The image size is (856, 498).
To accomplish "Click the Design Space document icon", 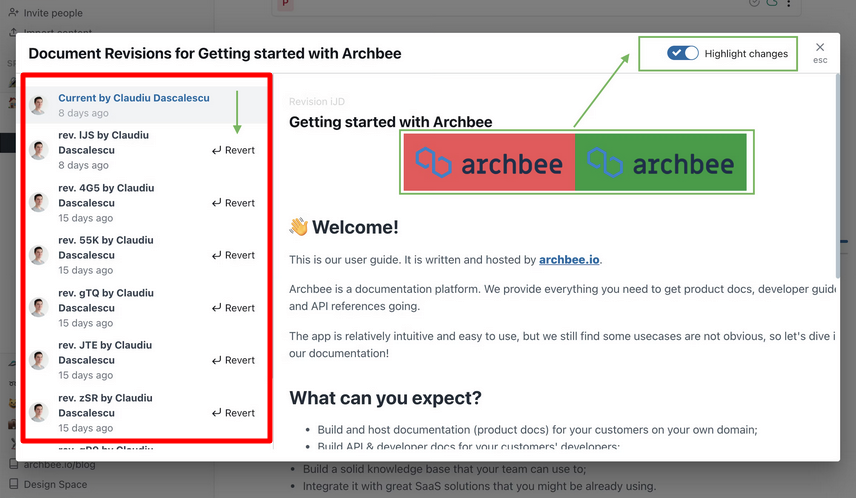I will tap(14, 484).
